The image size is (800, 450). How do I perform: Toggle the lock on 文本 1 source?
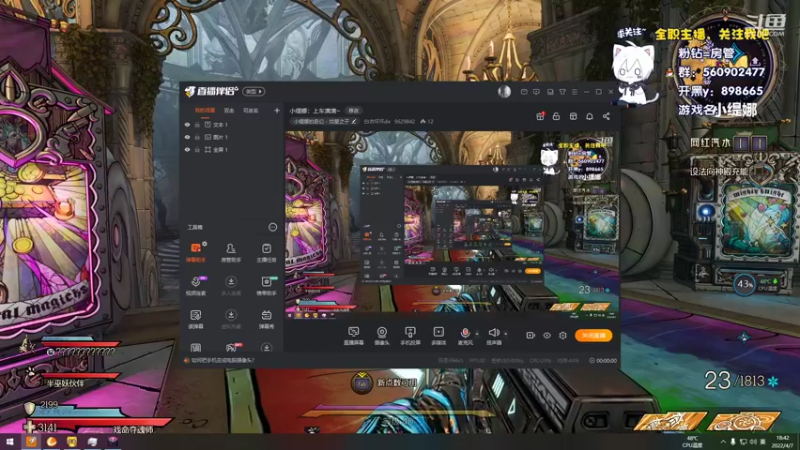click(197, 124)
